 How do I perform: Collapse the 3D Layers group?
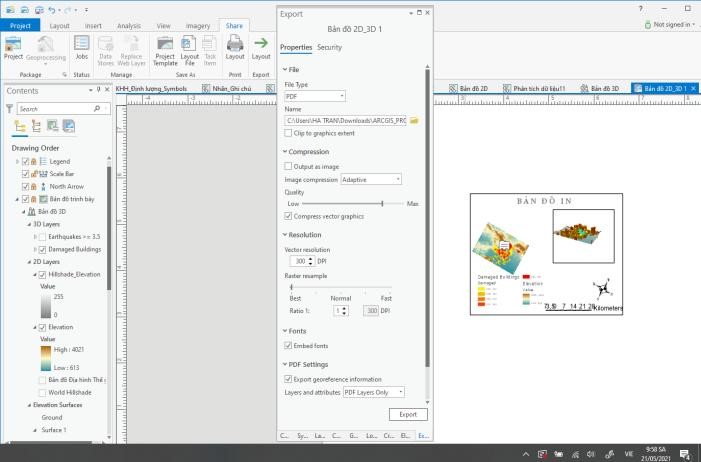pos(30,224)
